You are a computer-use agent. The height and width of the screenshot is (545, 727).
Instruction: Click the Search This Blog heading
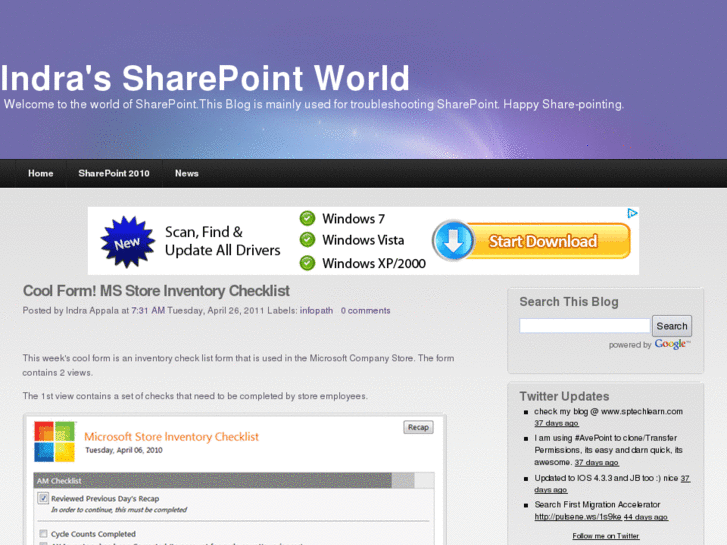569,302
